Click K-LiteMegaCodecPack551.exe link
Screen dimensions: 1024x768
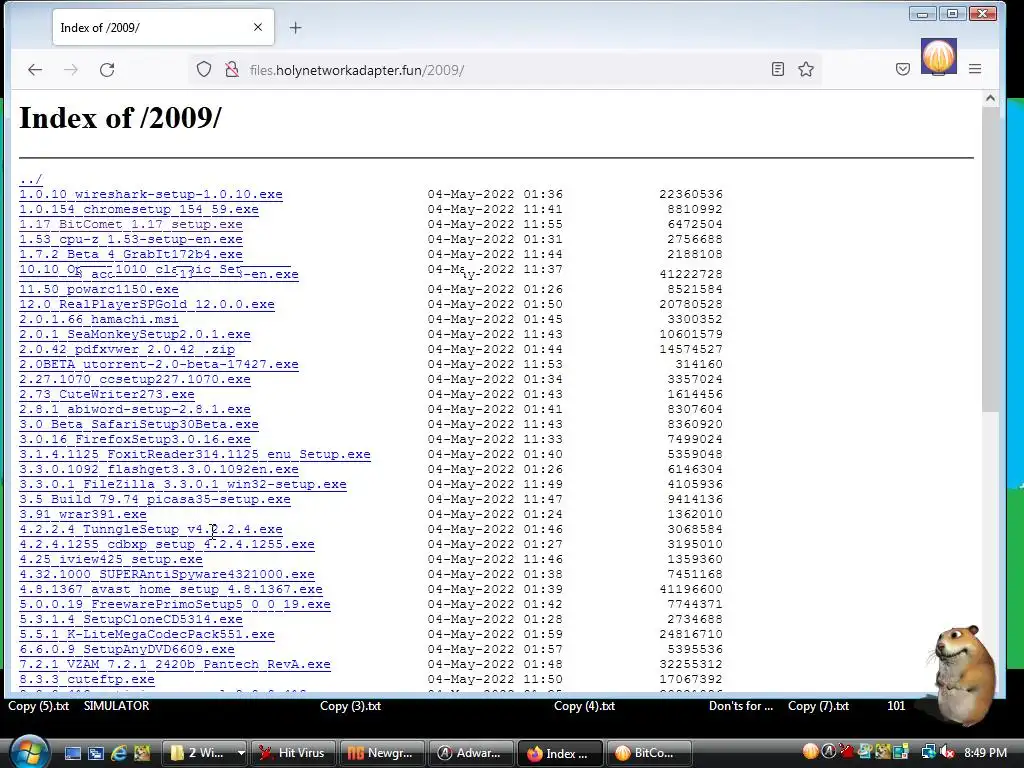coord(147,634)
